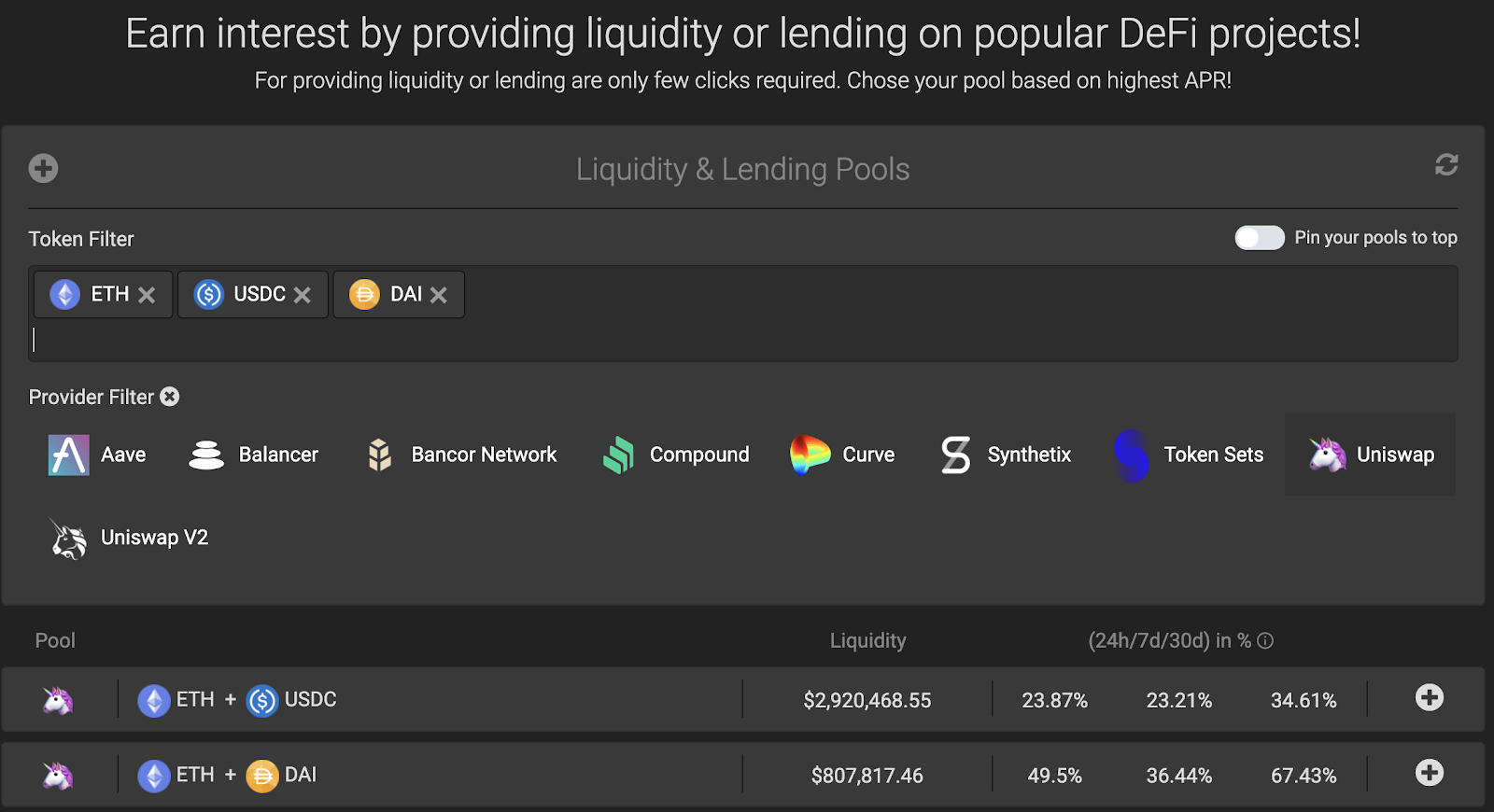Filter pools by Balancer provider
1494x812 pixels.
pos(253,455)
